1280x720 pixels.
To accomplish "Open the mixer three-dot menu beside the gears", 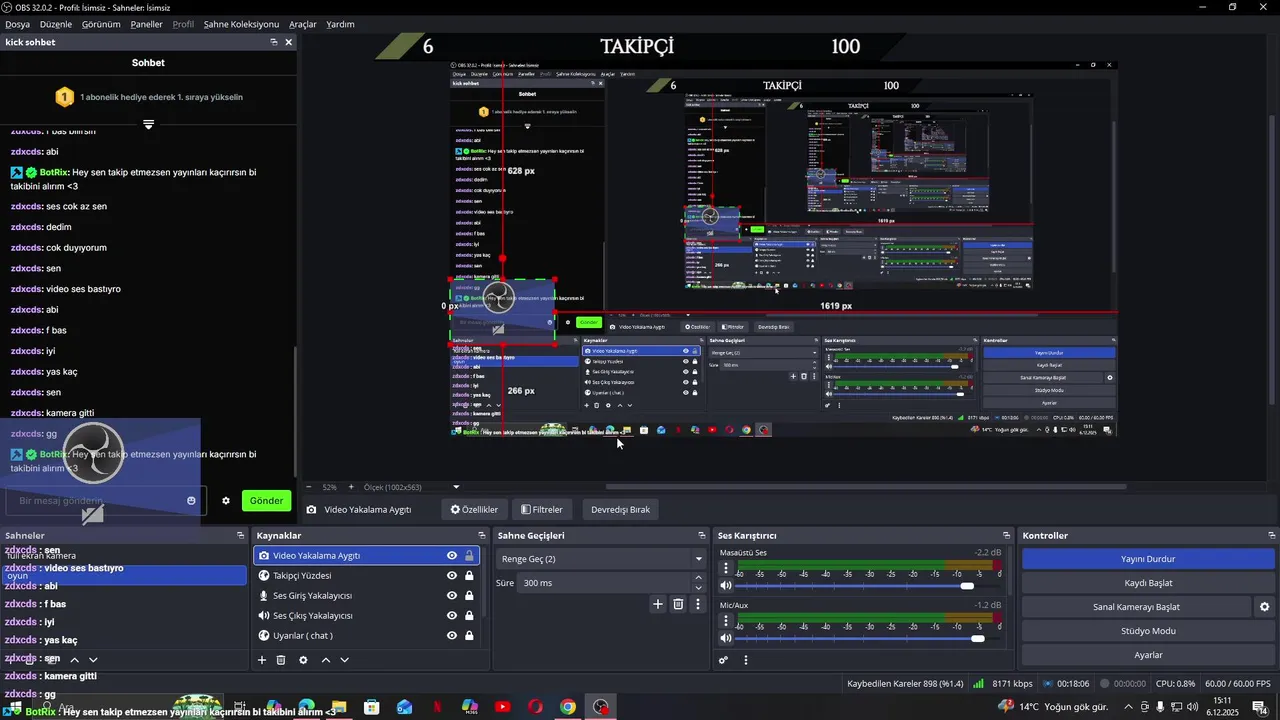I will pos(745,660).
